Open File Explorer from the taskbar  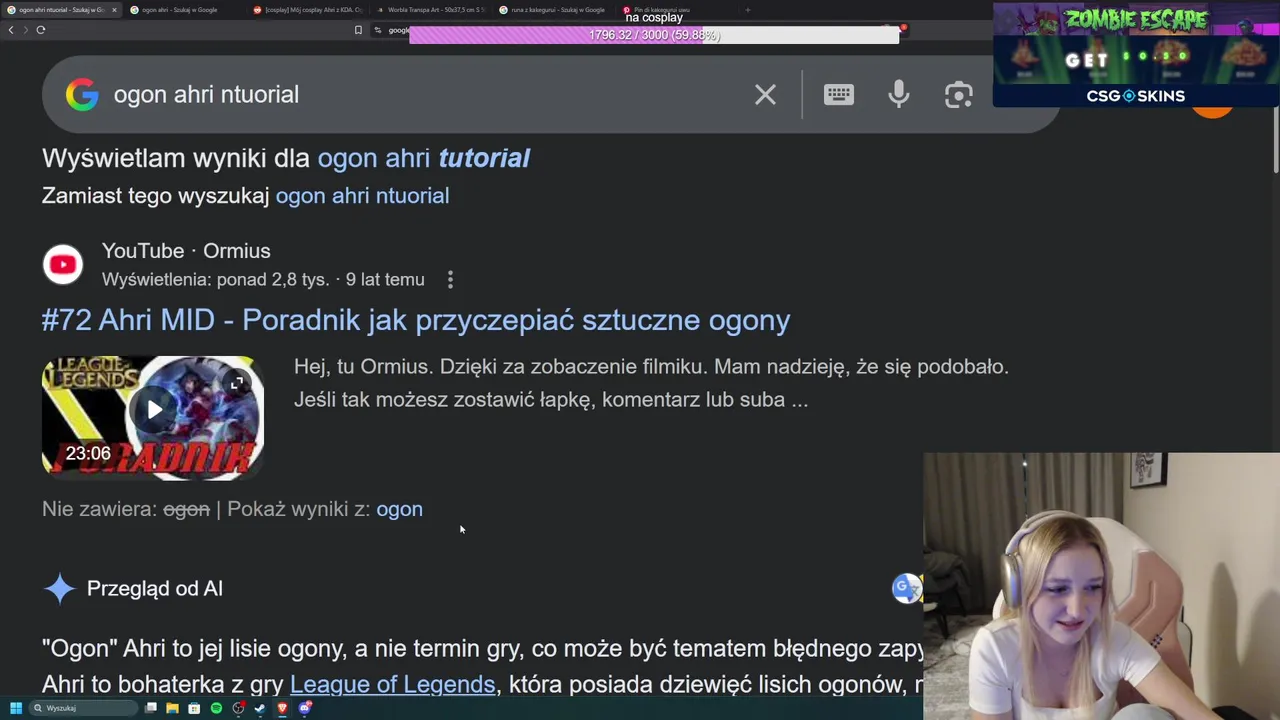pos(172,708)
